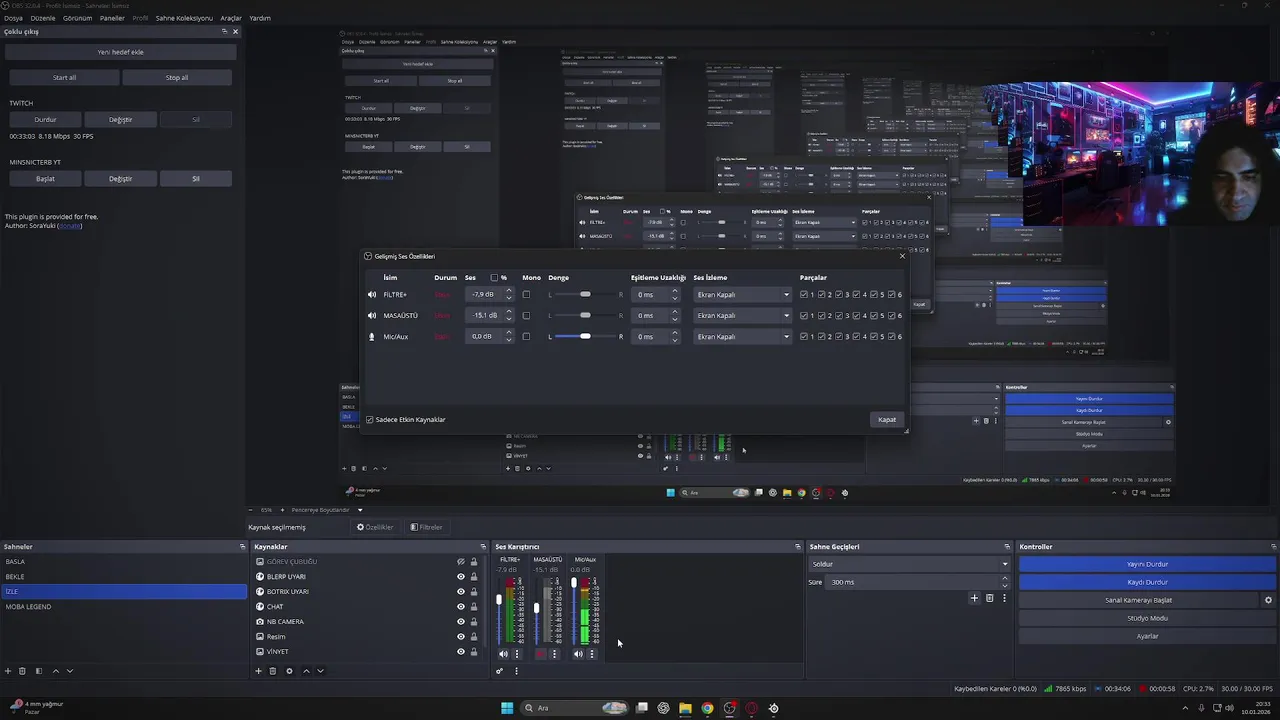Uncheck track 1 for FİLTRE+
1280x720 pixels.
coord(805,295)
